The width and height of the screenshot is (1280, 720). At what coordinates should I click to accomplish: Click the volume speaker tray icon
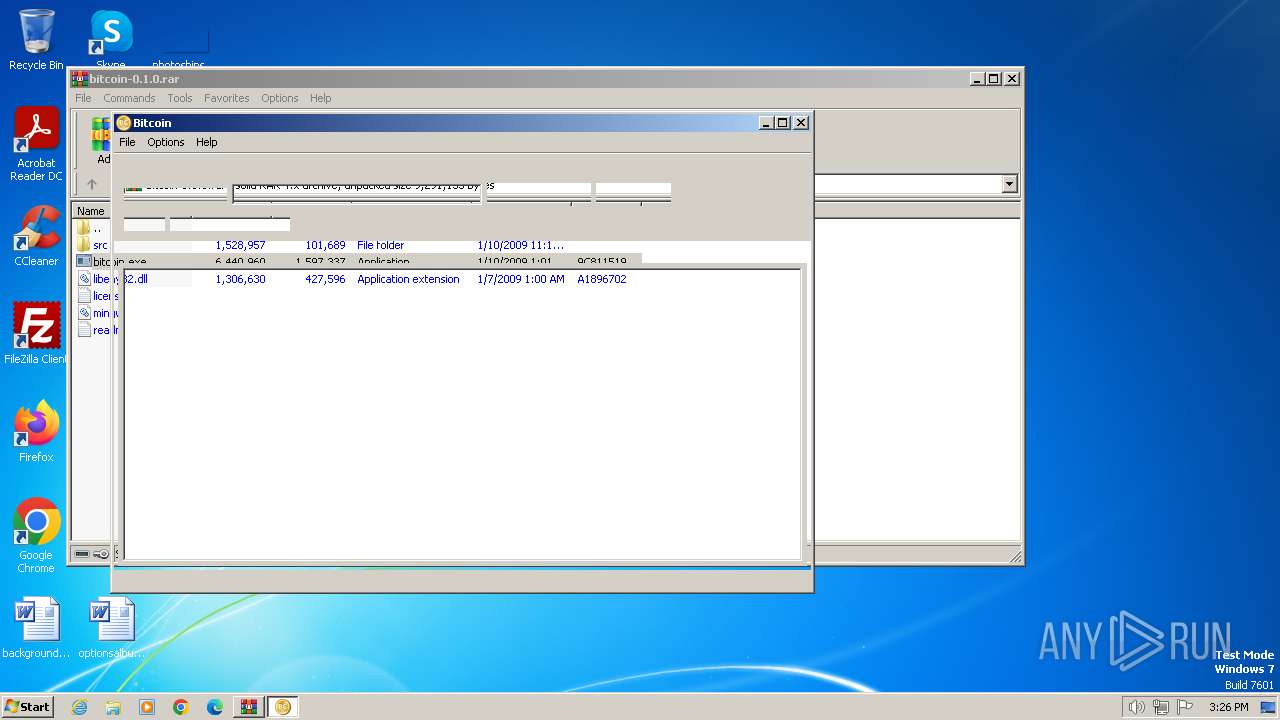pyautogui.click(x=1136, y=707)
